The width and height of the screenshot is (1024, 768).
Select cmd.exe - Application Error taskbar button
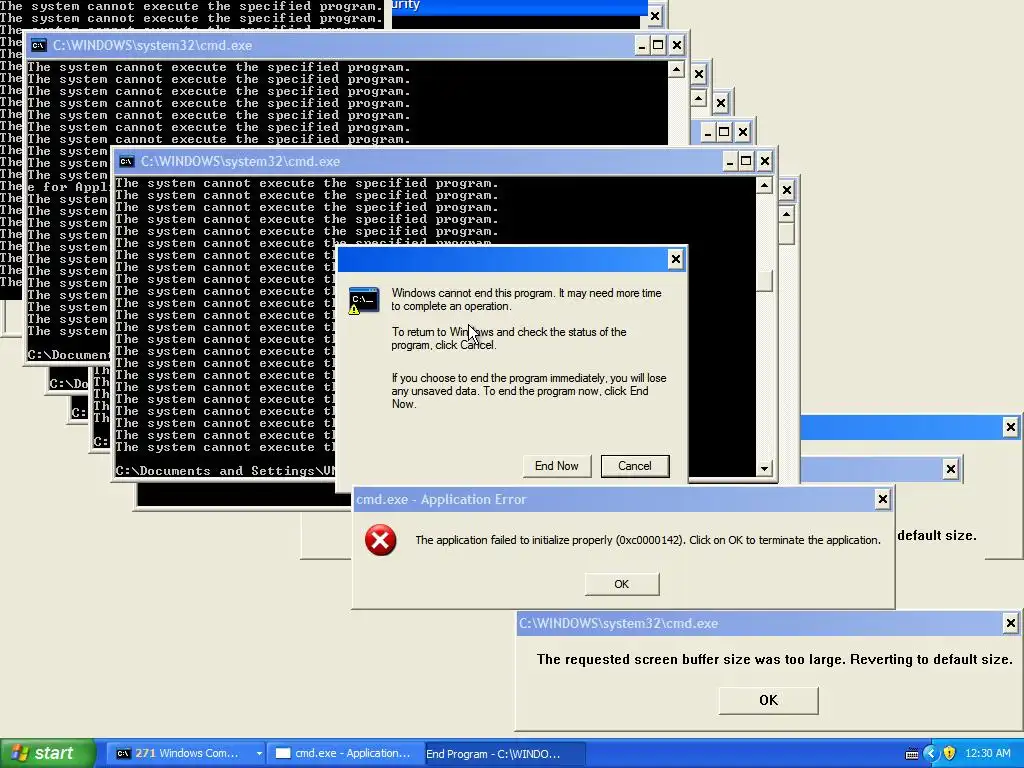(345, 754)
